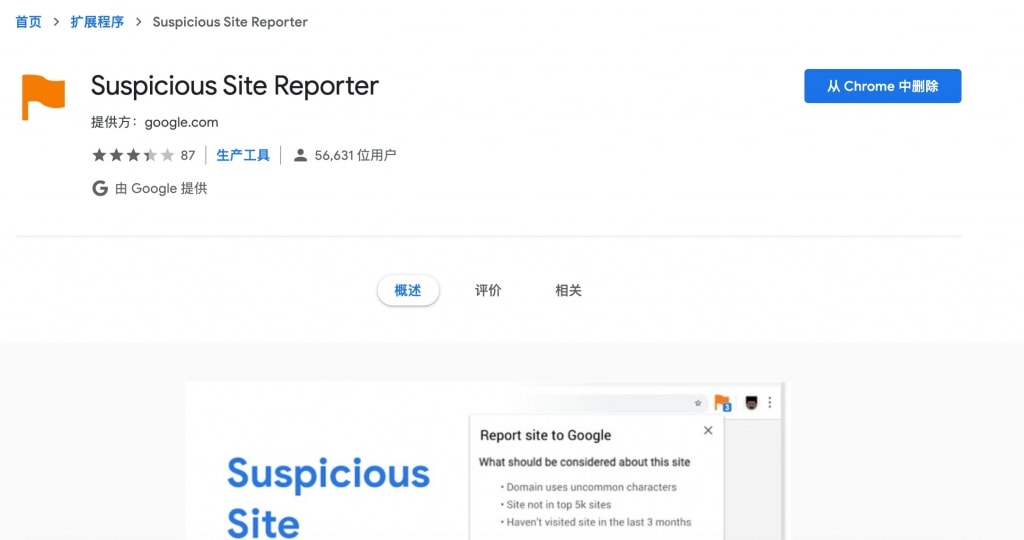Click the large blue Suspicious Site preview text
Screen dimensions: 1024x540
(x=328, y=498)
